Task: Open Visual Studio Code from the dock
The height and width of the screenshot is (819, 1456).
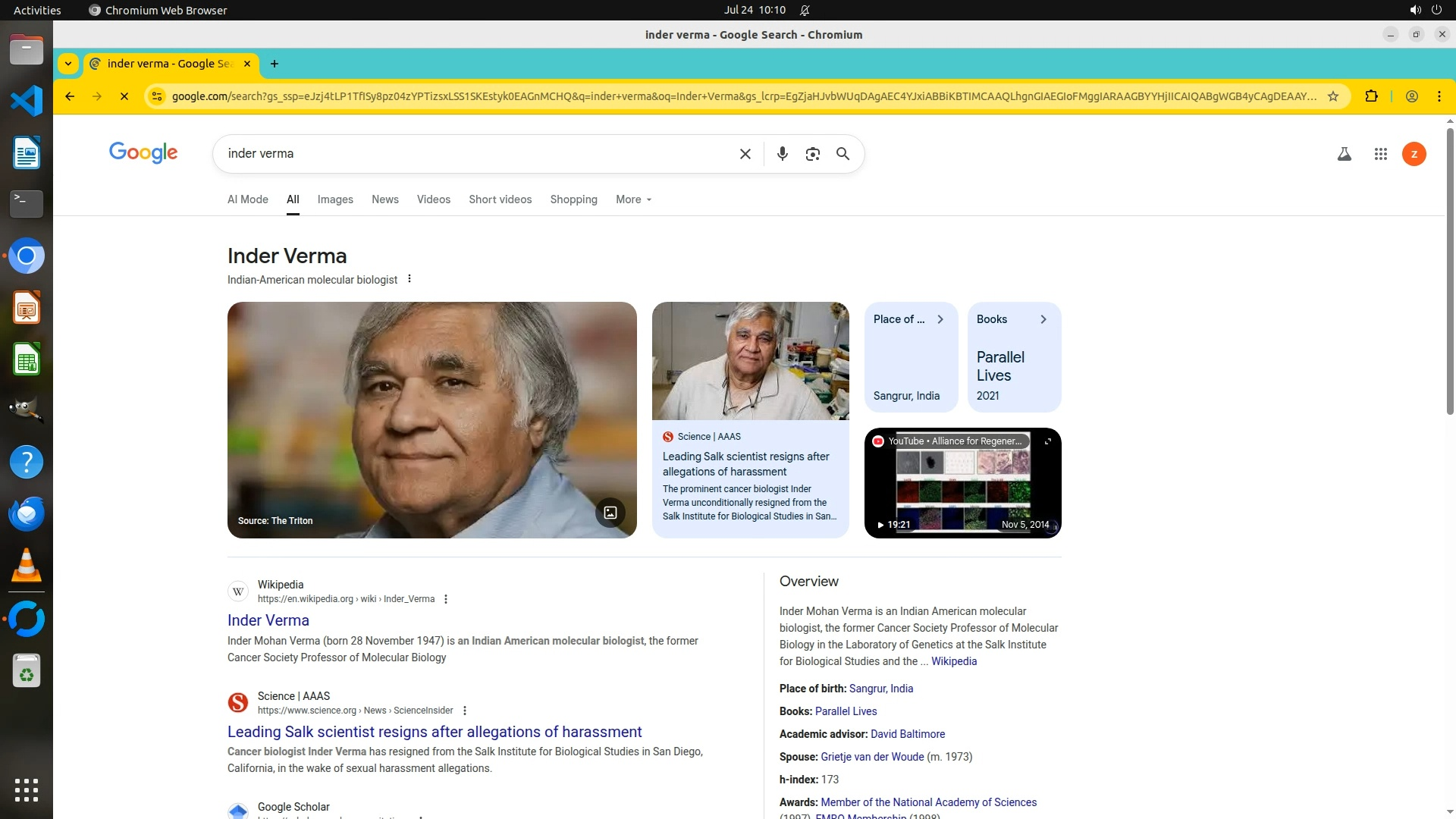Action: coord(27,100)
